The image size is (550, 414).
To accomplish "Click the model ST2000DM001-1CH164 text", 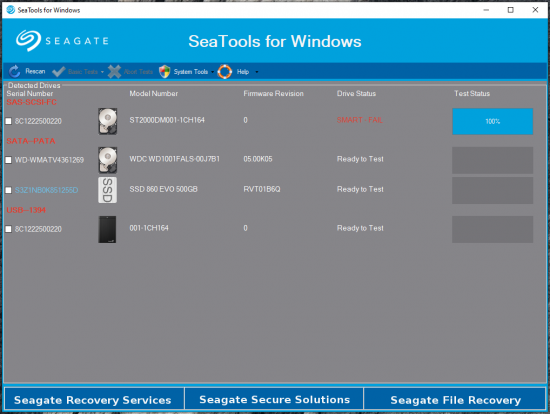I will tap(167, 120).
